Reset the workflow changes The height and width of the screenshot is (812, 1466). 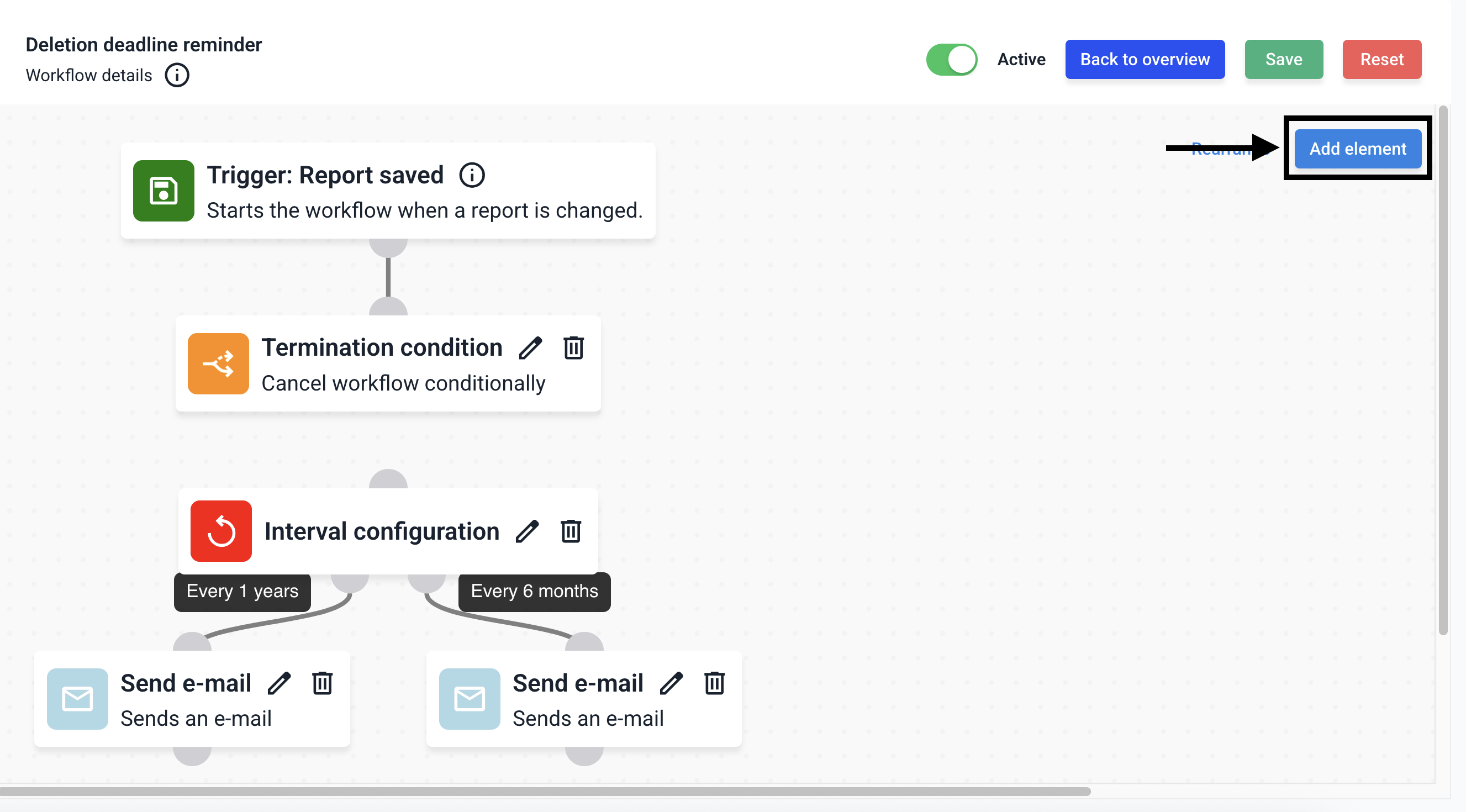[x=1381, y=60]
